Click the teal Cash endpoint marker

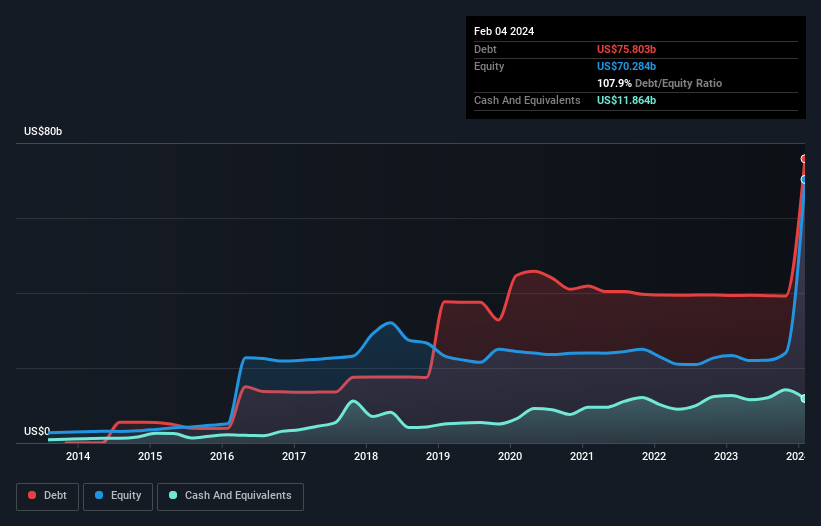(x=804, y=399)
